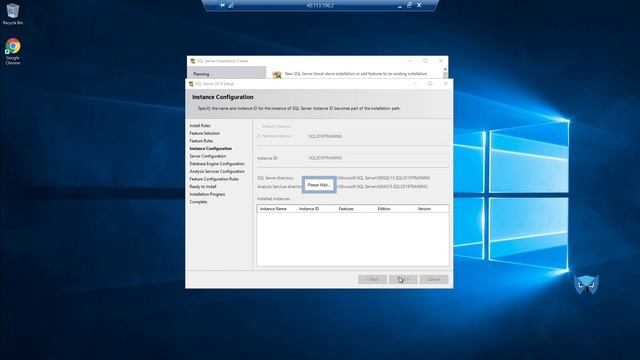The image size is (640, 360).
Task: Go to the Ready to Install step
Action: tap(203, 187)
